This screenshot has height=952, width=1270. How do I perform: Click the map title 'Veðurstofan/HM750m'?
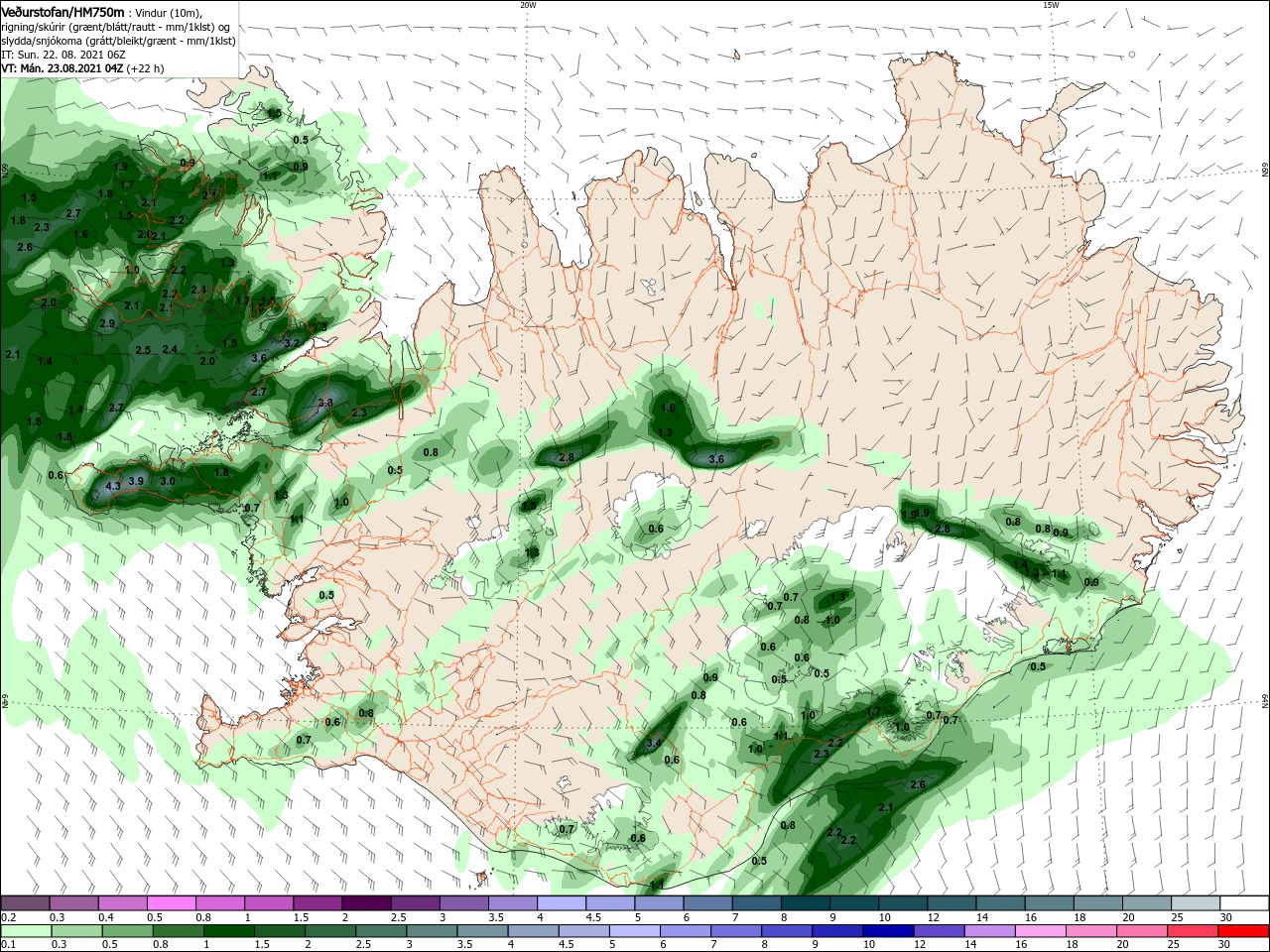point(63,12)
